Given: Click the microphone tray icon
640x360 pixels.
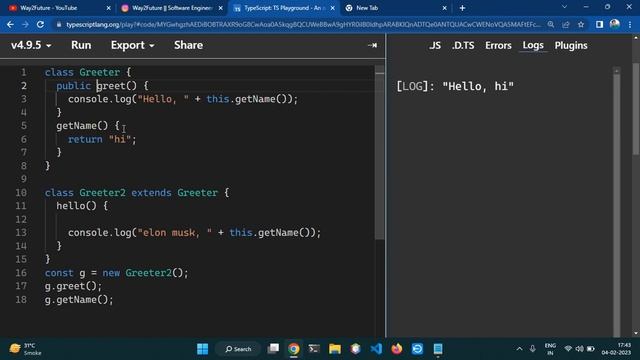Looking at the screenshot, I should (533, 349).
